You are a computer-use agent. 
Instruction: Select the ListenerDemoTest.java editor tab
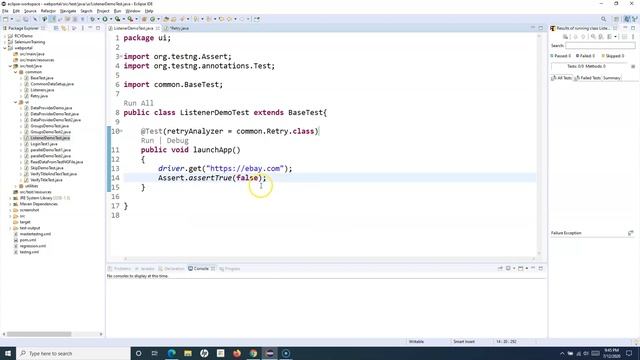133,28
